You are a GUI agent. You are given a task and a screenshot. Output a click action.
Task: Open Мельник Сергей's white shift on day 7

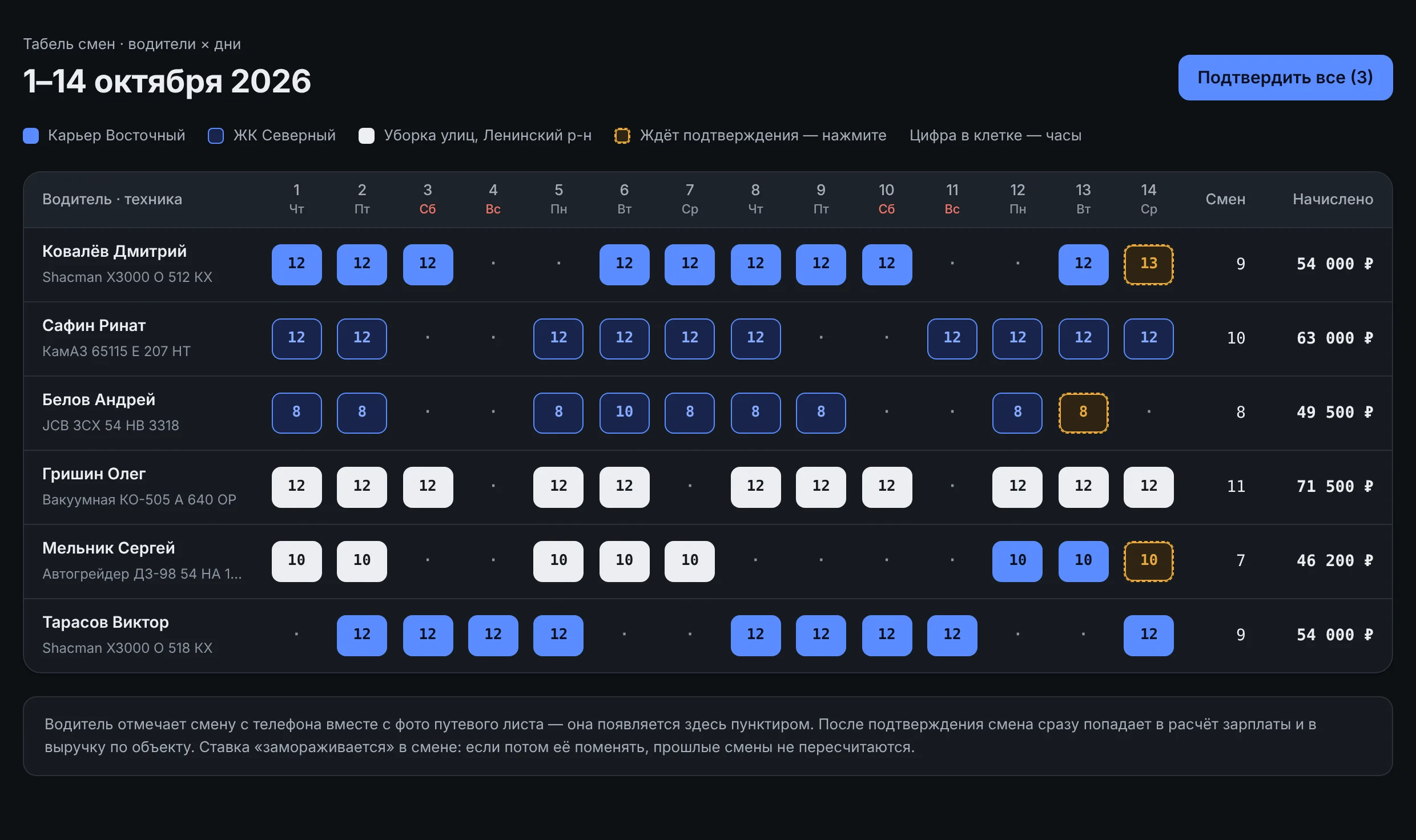(689, 561)
